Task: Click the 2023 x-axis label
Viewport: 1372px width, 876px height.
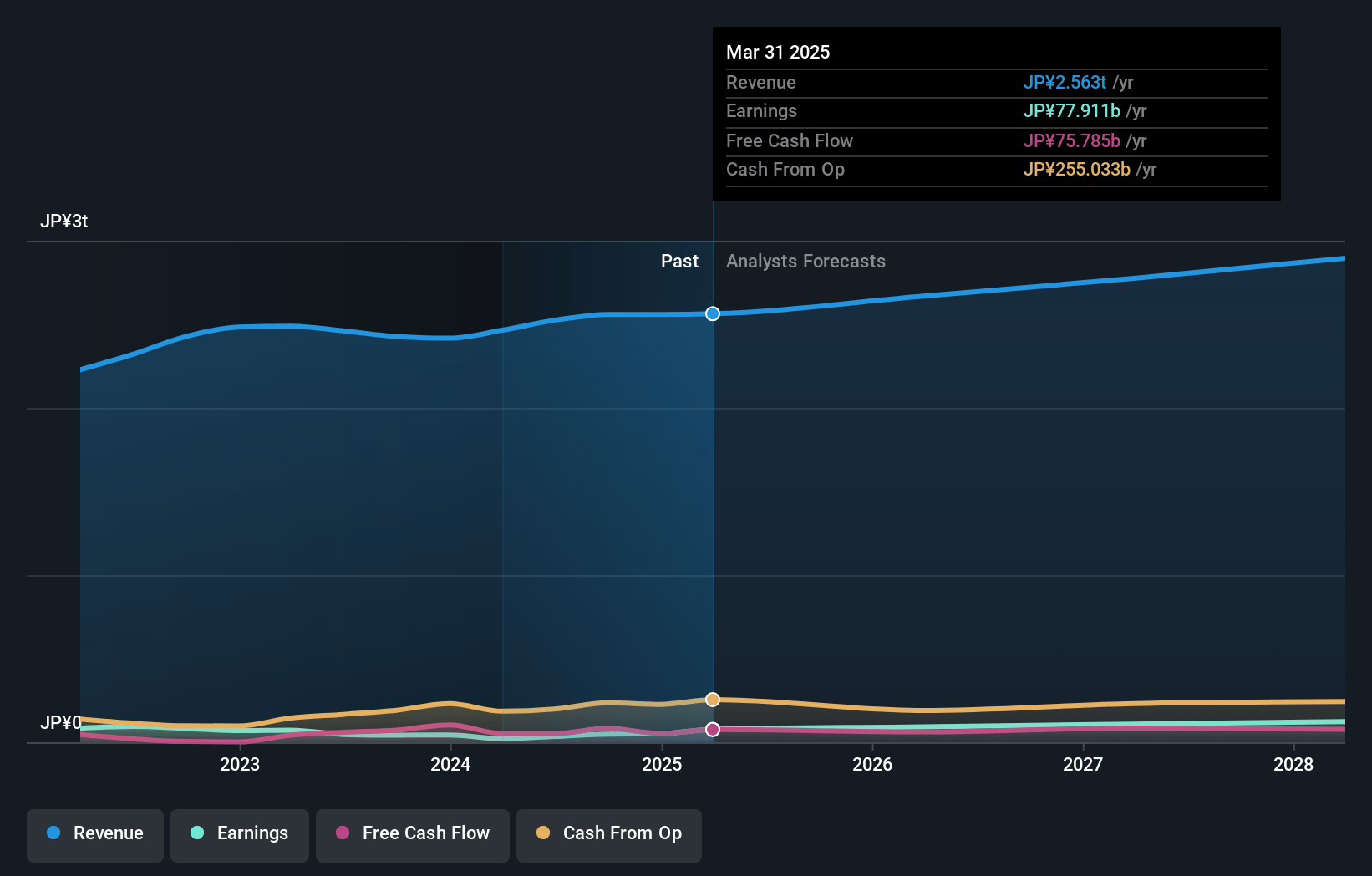Action: (240, 764)
